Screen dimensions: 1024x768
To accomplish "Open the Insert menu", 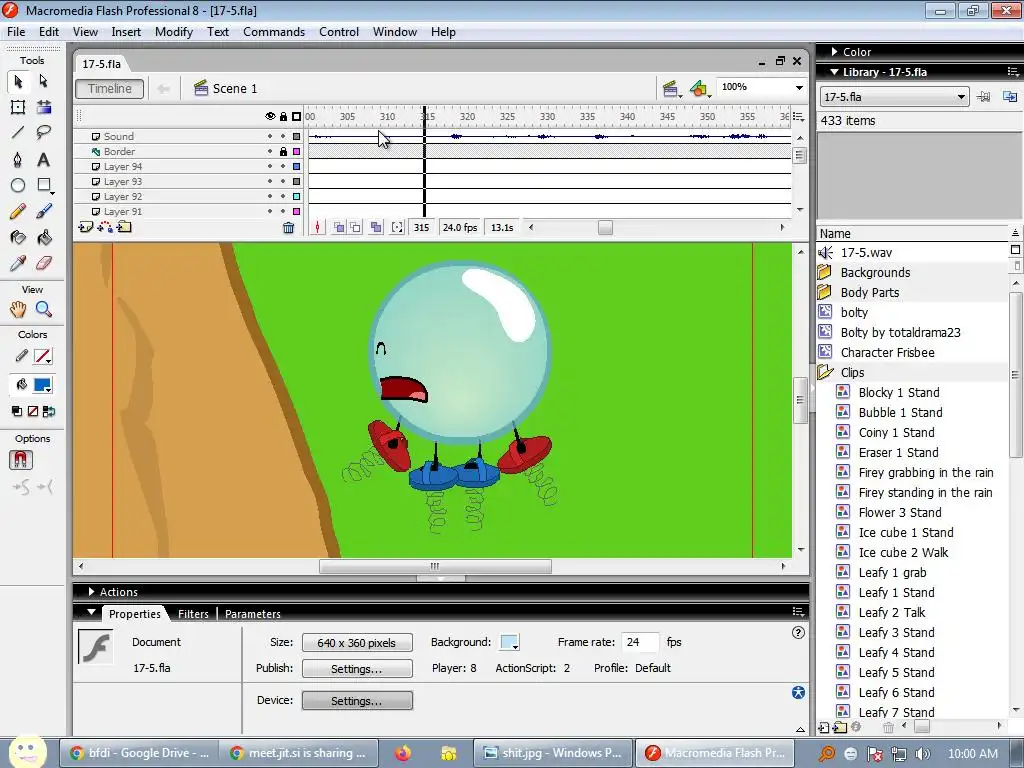I will click(126, 32).
